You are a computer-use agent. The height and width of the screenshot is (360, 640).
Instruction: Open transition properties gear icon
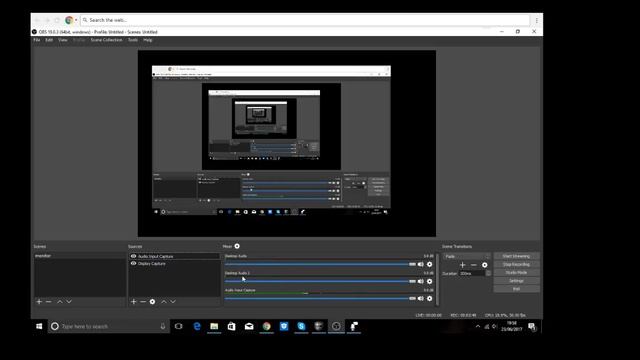484,265
